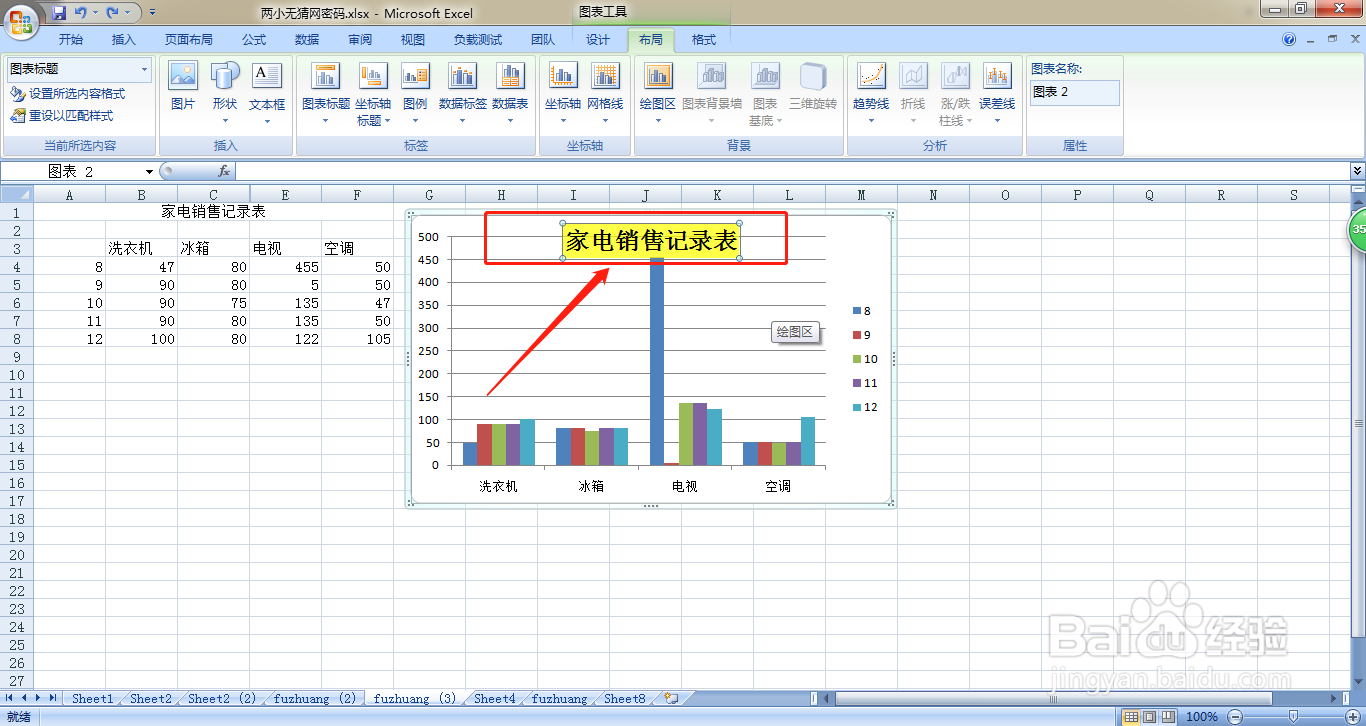Click the horizontal scrollbar thumb
Screen dimensions: 1366x726
pyautogui.click(x=1055, y=698)
